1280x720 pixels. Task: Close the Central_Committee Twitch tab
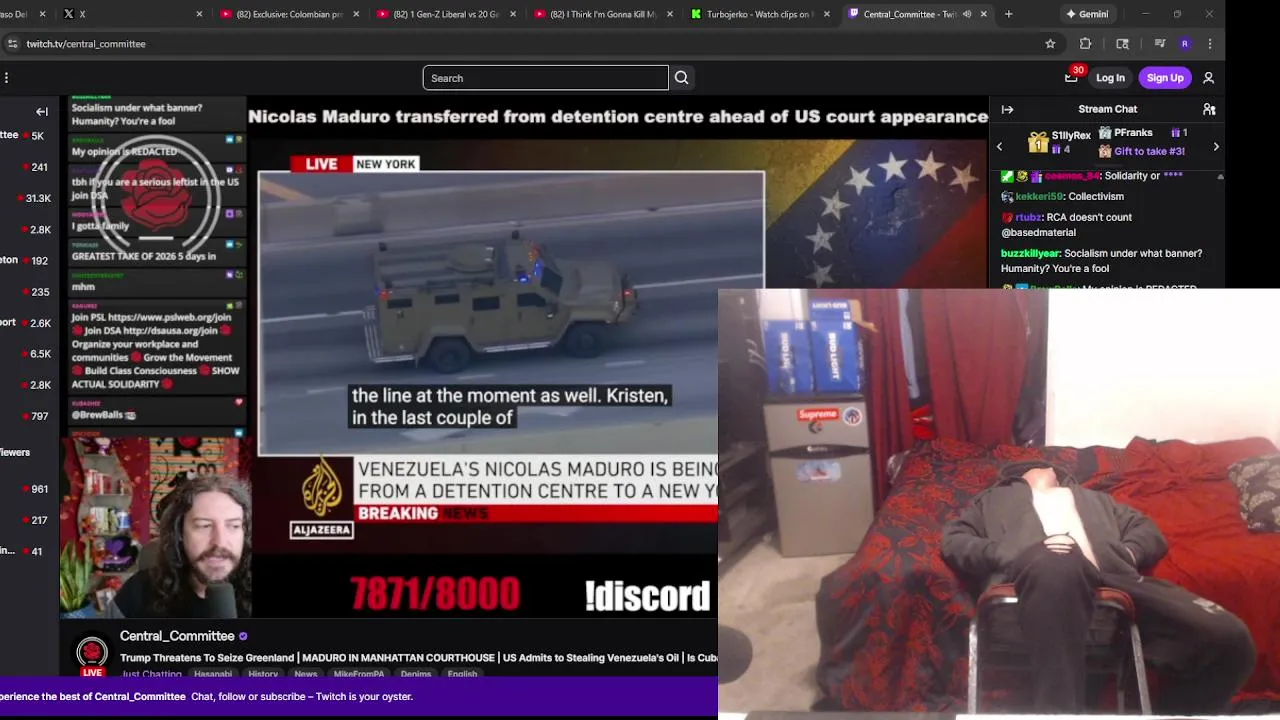(984, 14)
